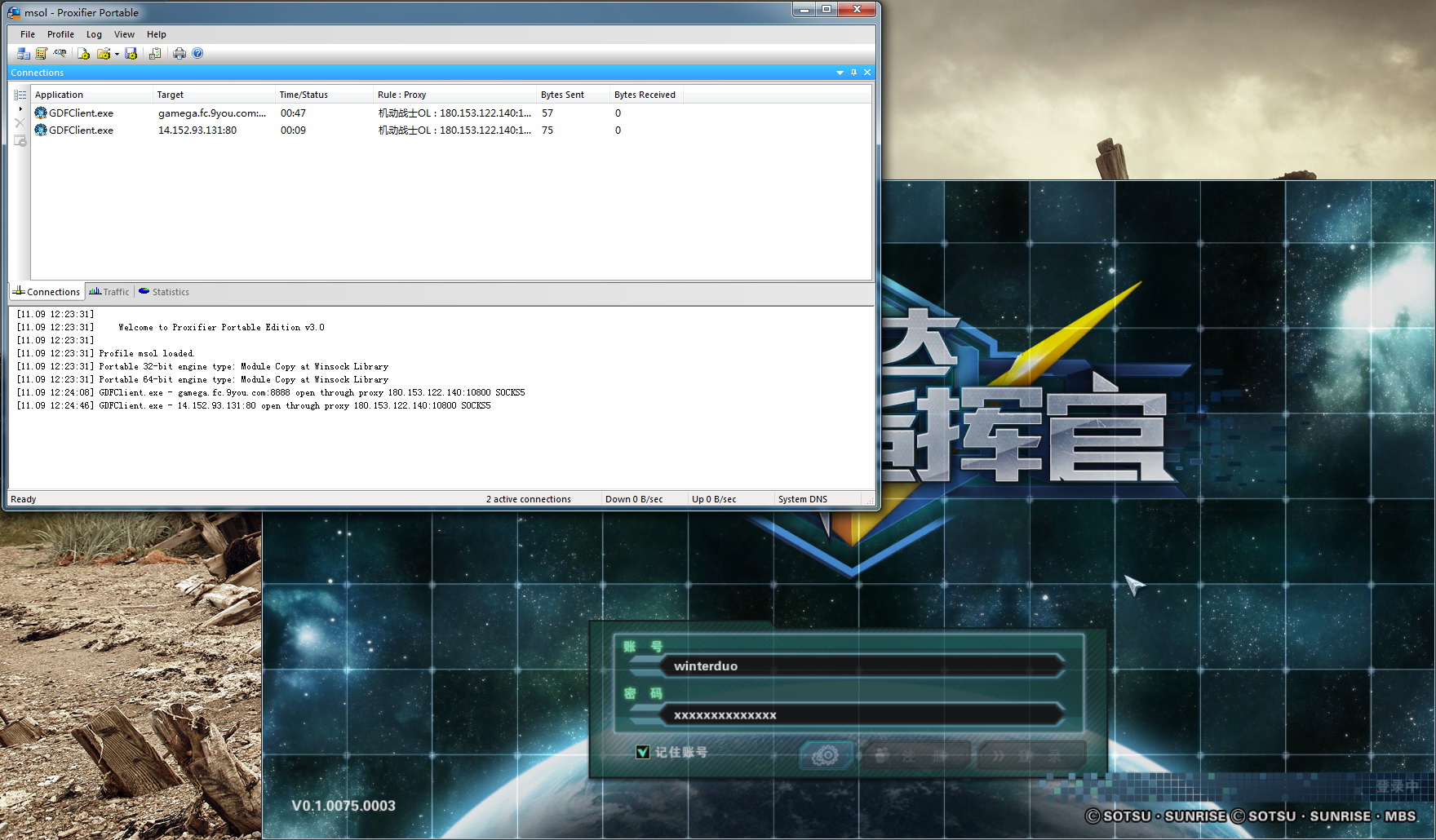Toggle the 记住账号 remember account checkbox

[x=642, y=752]
